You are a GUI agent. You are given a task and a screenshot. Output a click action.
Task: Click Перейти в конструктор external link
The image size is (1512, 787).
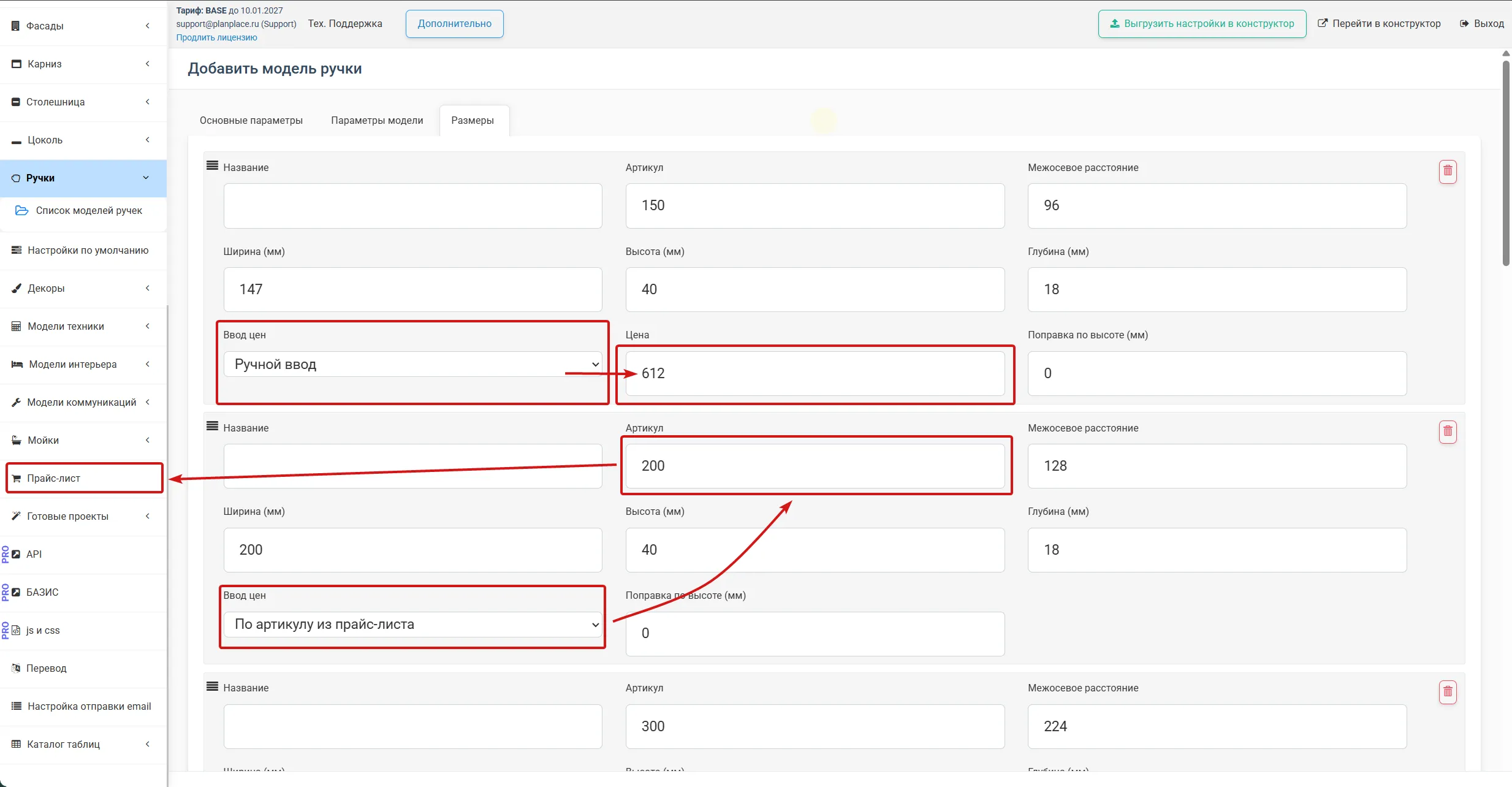1379,23
